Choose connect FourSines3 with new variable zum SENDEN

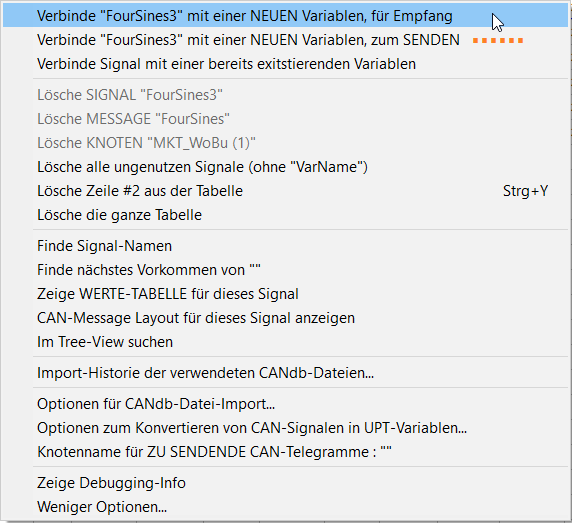pyautogui.click(x=286, y=40)
